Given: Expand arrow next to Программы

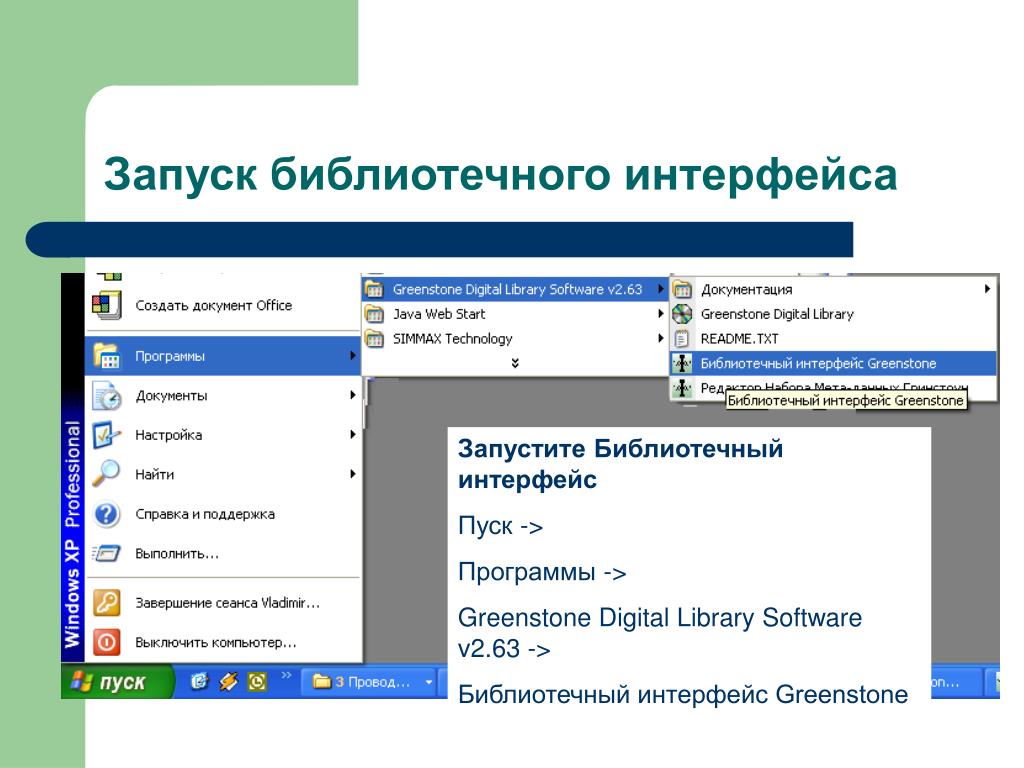Looking at the screenshot, I should click(x=353, y=356).
